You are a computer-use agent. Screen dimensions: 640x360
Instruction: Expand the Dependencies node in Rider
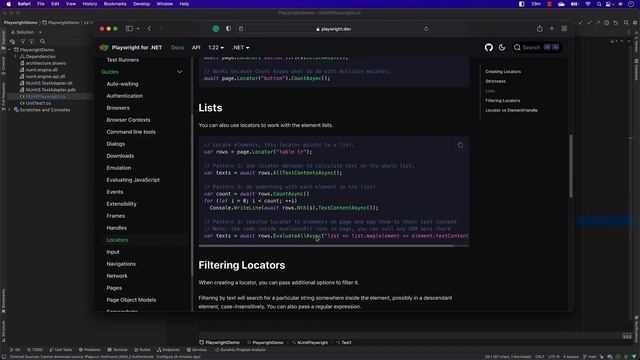click(x=16, y=56)
